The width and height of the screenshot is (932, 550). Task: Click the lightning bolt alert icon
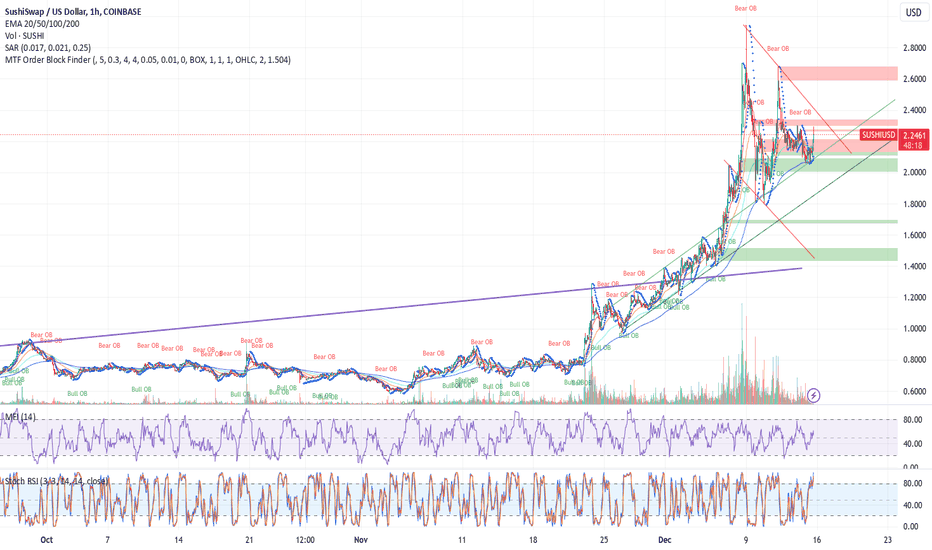click(x=814, y=395)
